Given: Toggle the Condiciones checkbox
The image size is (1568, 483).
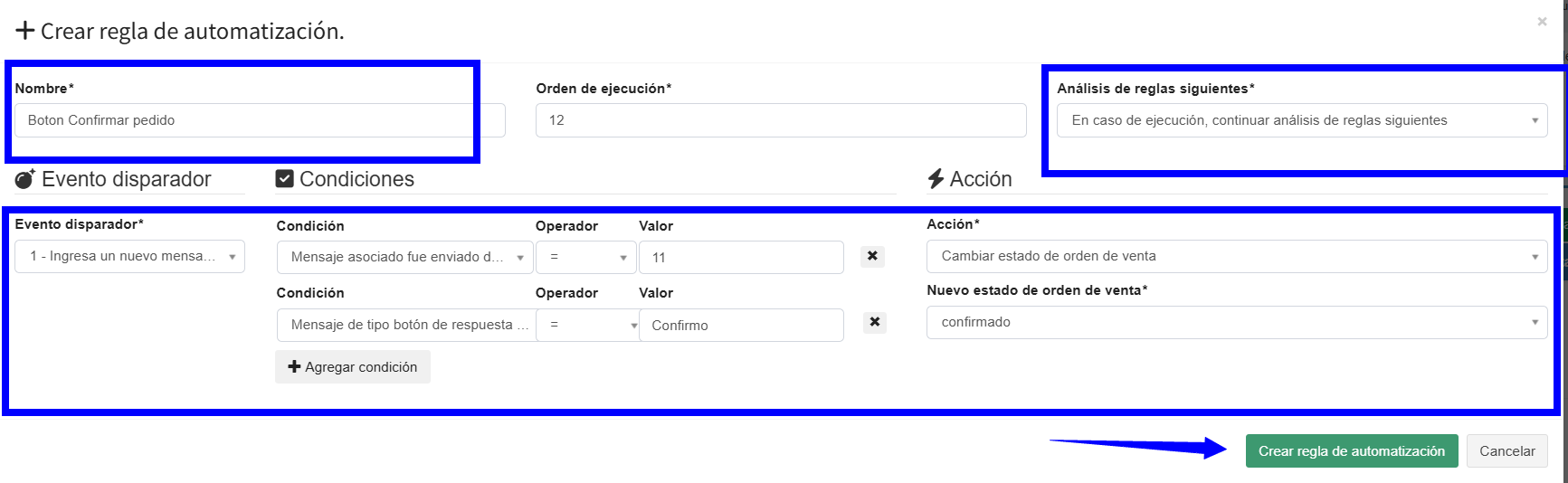Looking at the screenshot, I should tap(284, 179).
